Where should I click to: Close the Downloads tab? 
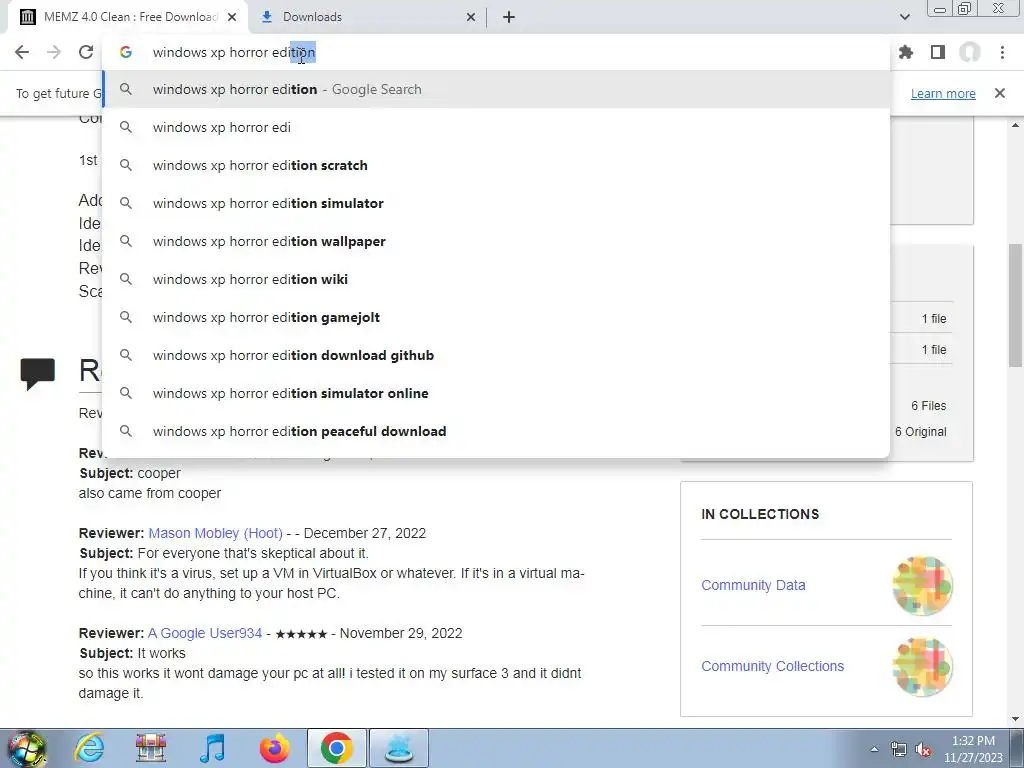[x=471, y=17]
